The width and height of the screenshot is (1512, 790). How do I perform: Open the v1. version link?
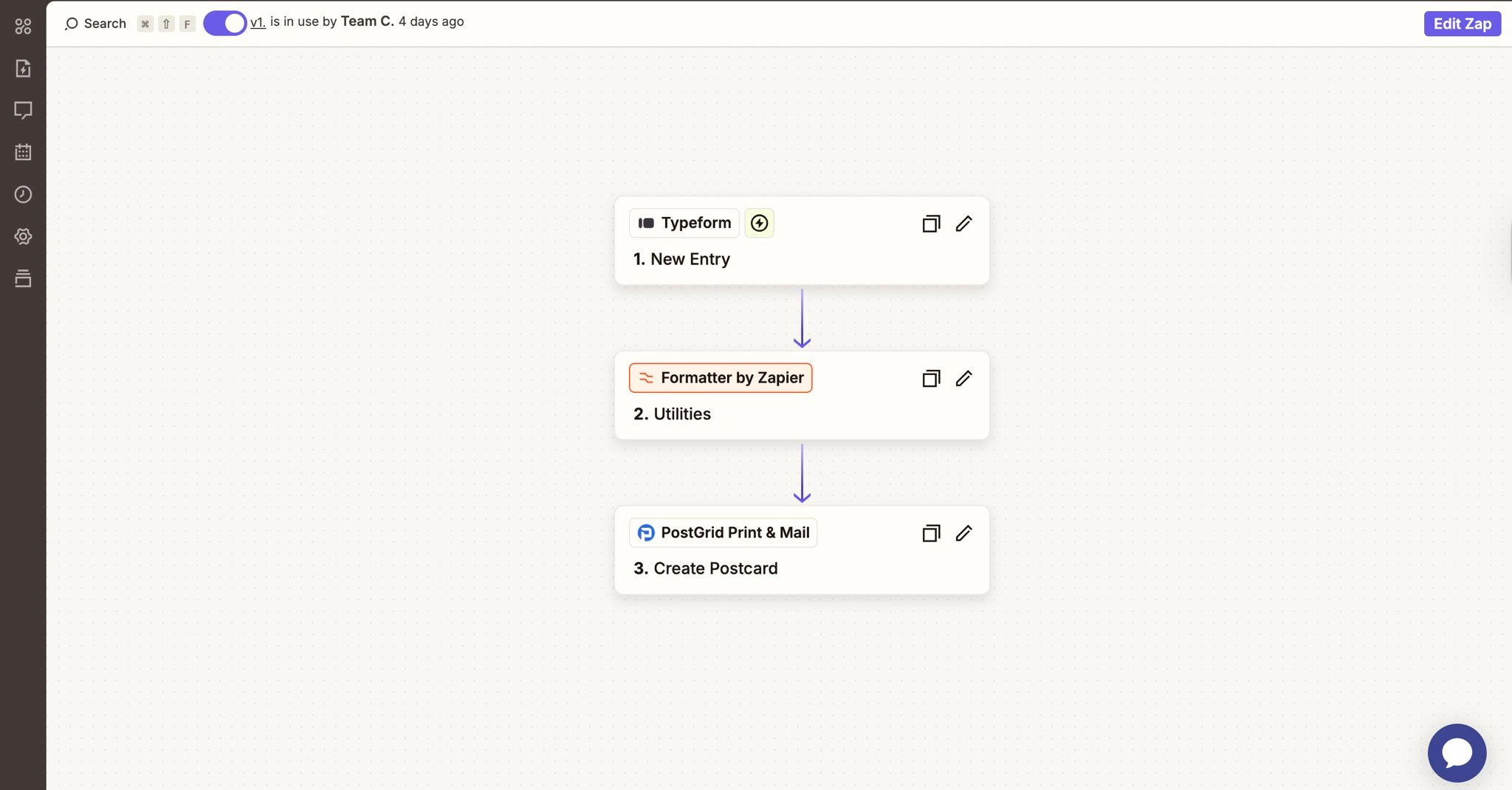point(257,21)
